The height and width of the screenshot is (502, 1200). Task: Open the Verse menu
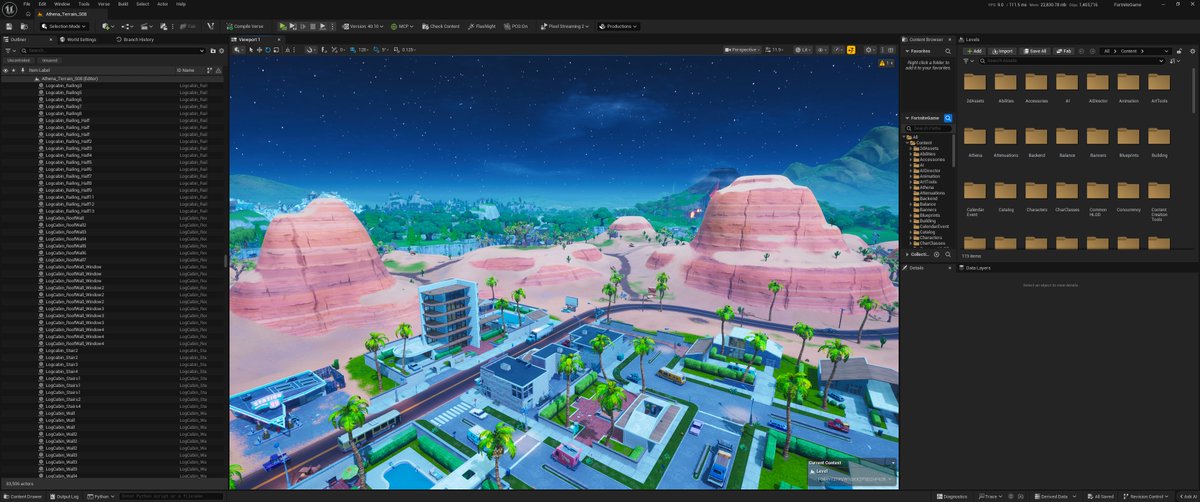pos(103,4)
